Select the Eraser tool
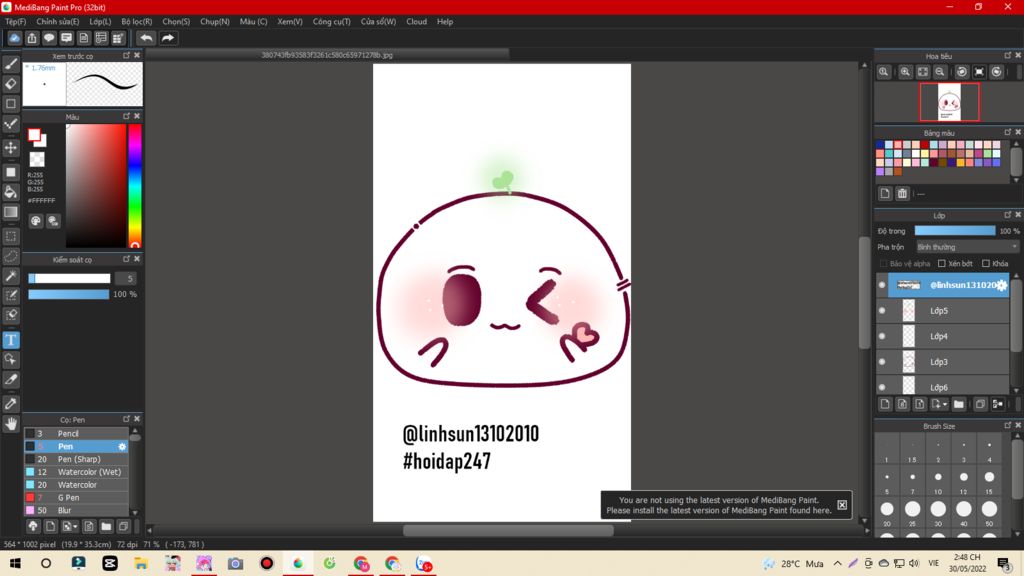This screenshot has width=1024, height=576. [x=11, y=84]
